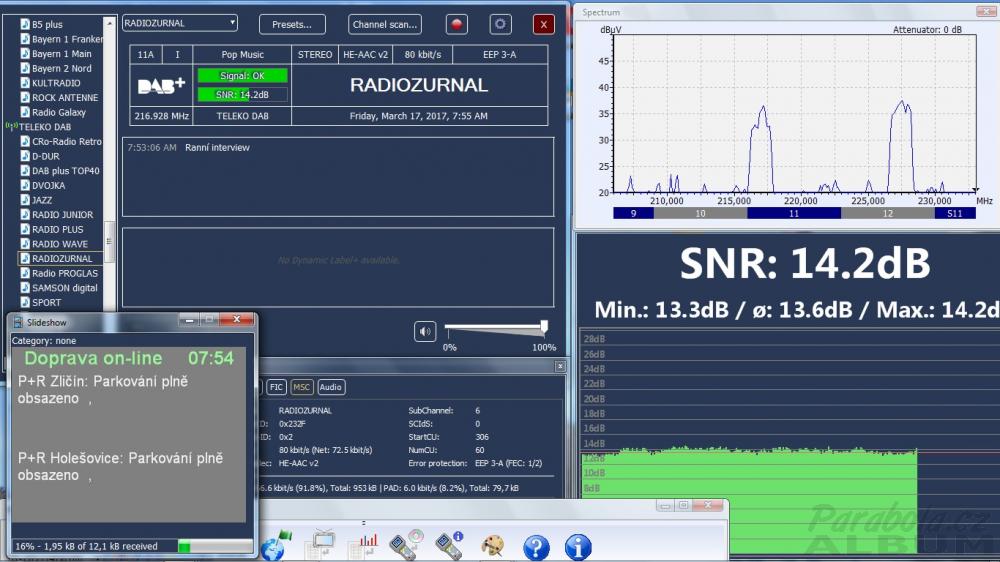Screen dimensions: 1000x562
Task: Click the Presets... button
Action: pyautogui.click(x=292, y=24)
